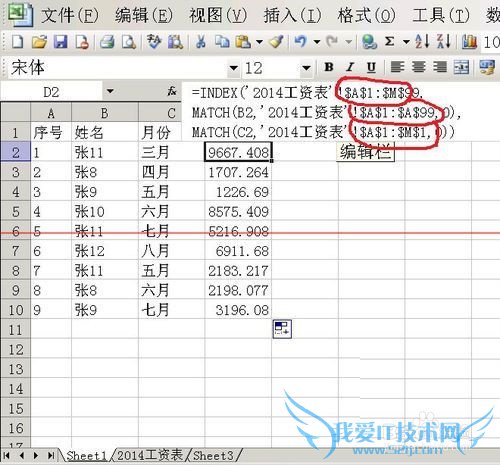Image resolution: width=500 pixels, height=465 pixels.
Task: Select the cell with 八月
Action: (171, 251)
